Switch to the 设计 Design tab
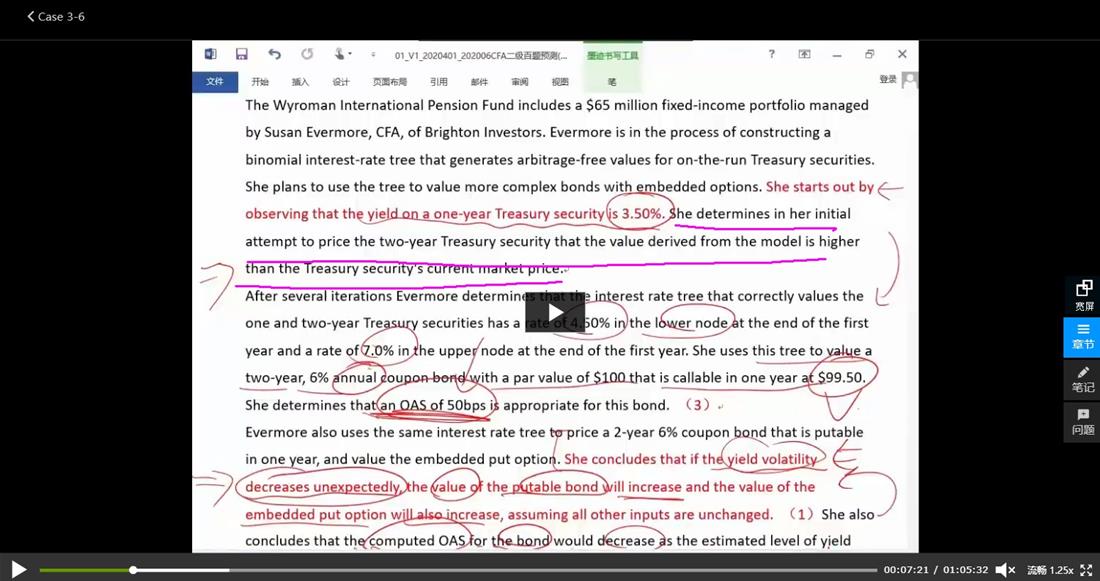Image resolution: width=1100 pixels, height=581 pixels. pyautogui.click(x=341, y=82)
